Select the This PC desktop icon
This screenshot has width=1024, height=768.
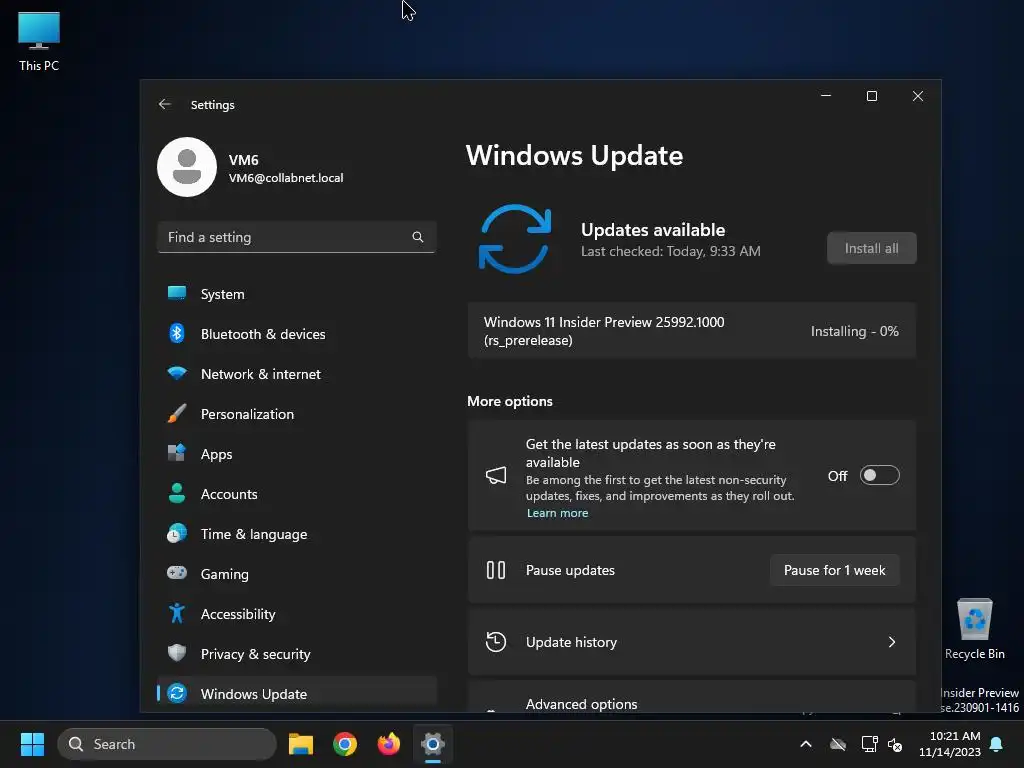tap(39, 42)
